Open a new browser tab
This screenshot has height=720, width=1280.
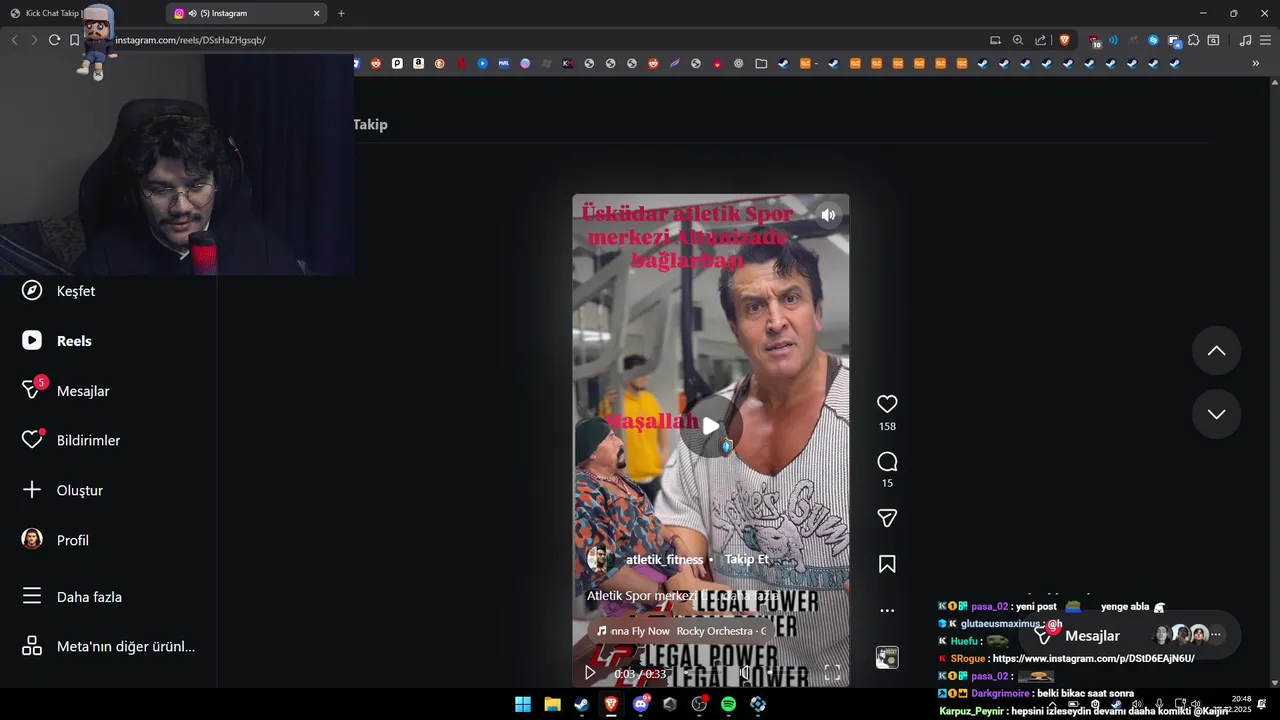click(341, 13)
